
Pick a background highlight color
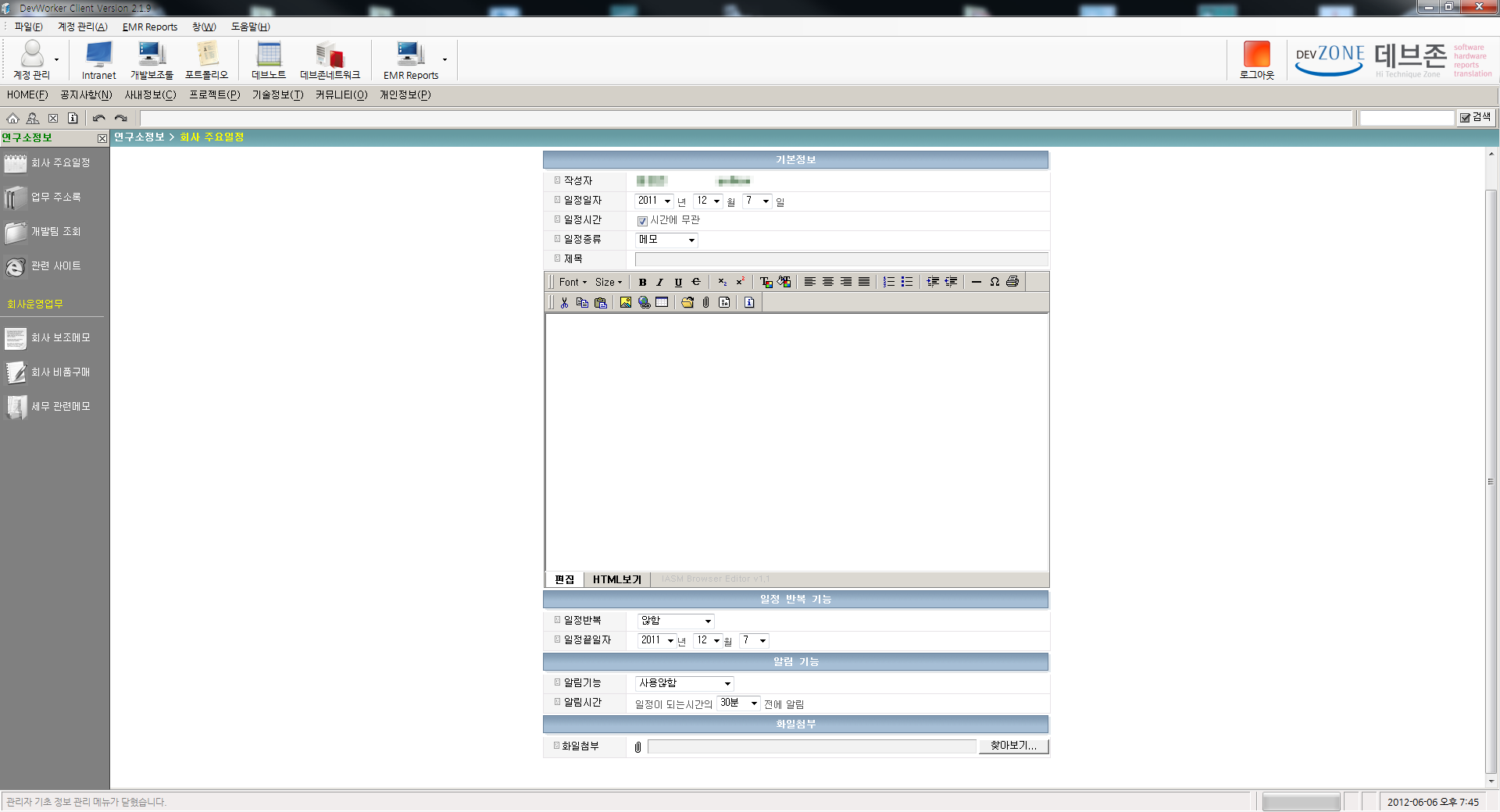coord(784,282)
